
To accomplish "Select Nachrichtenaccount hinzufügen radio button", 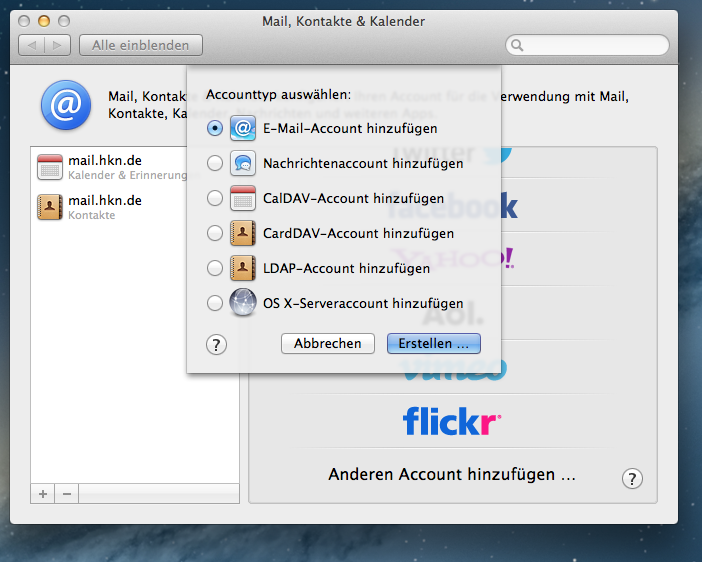I will point(214,163).
